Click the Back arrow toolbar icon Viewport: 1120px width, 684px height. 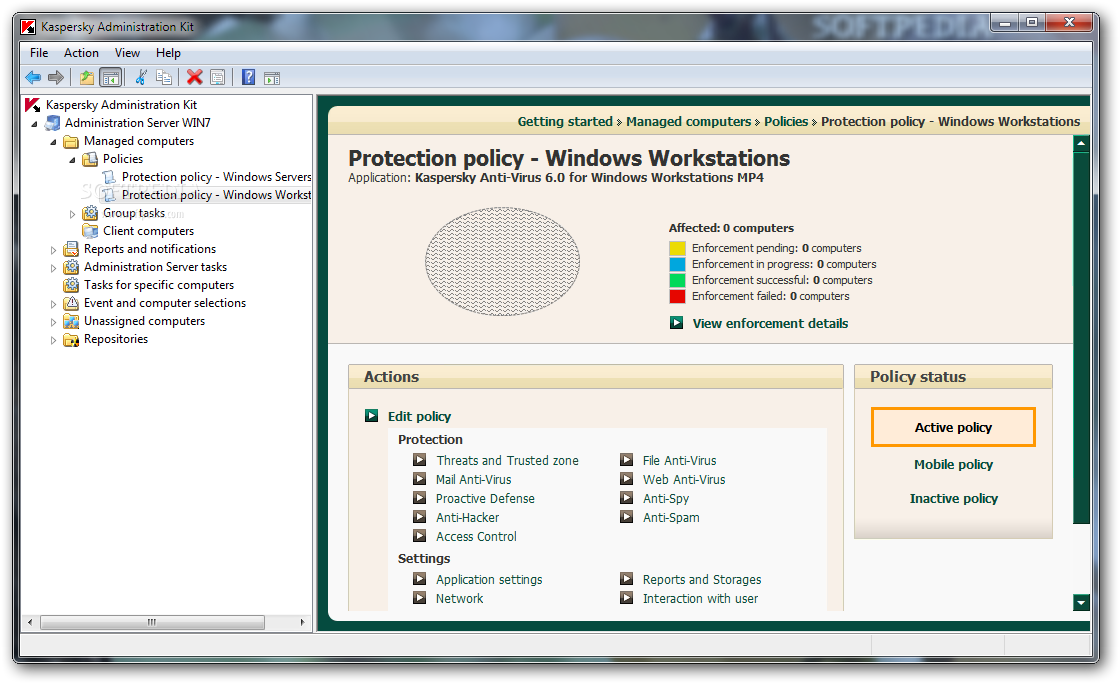33,77
